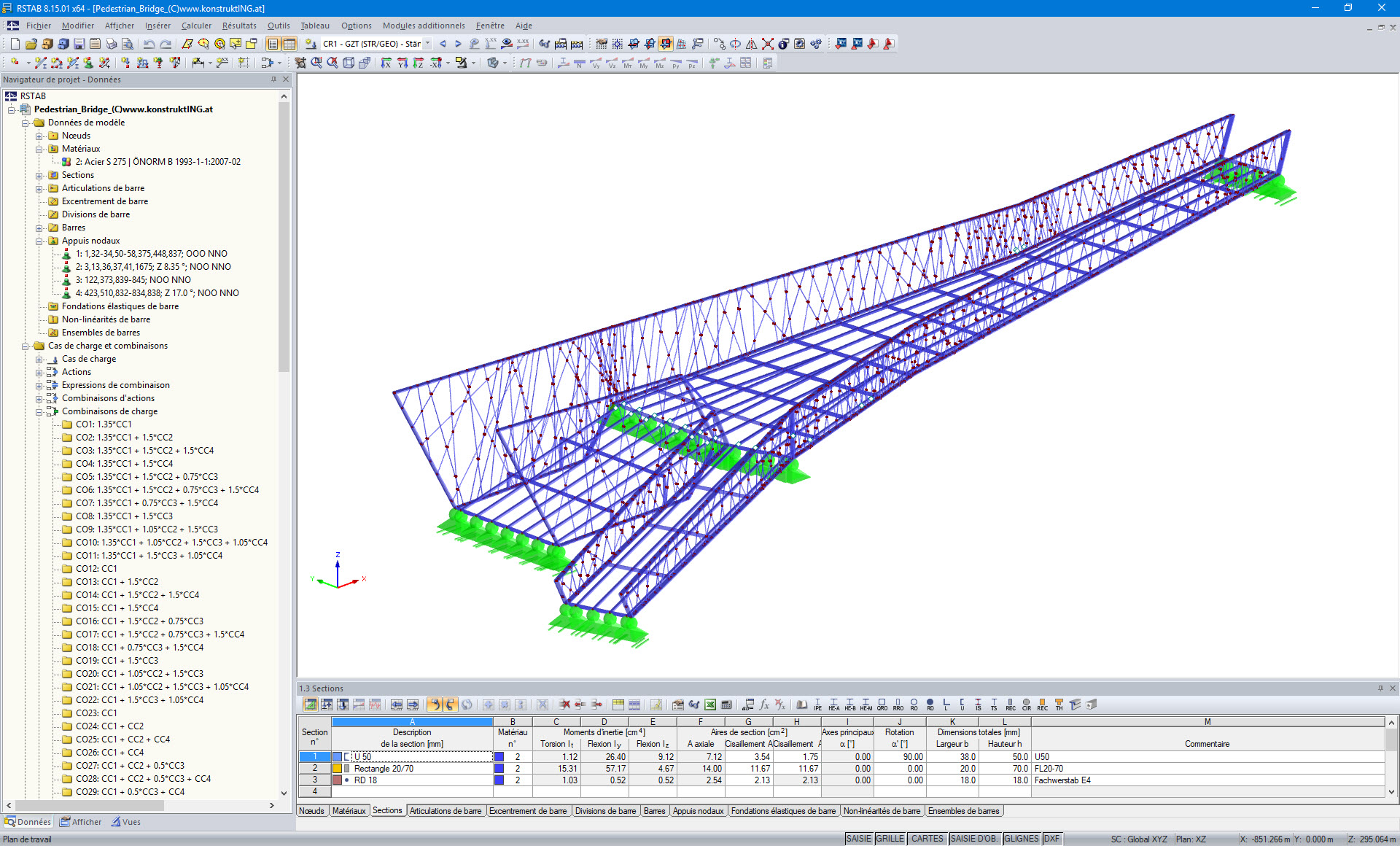This screenshot has height=846, width=1400.
Task: Select the RD round bar section icon
Action: 930,705
